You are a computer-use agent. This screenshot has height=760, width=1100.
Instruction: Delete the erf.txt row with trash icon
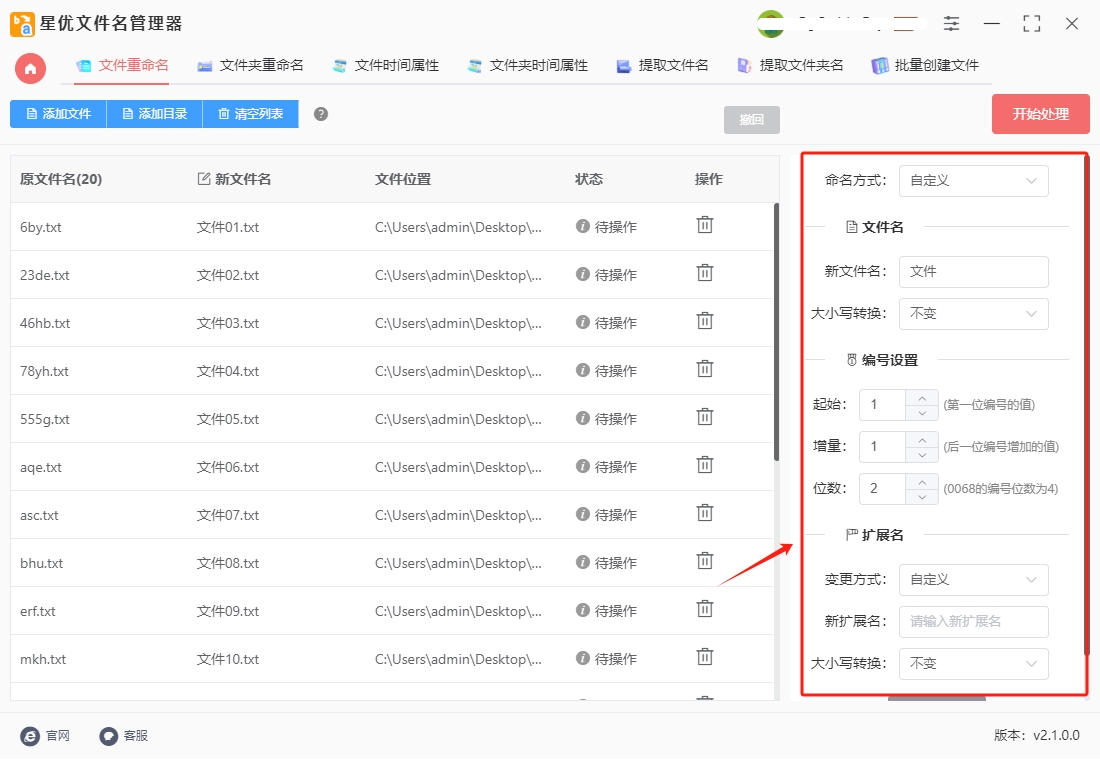point(704,609)
